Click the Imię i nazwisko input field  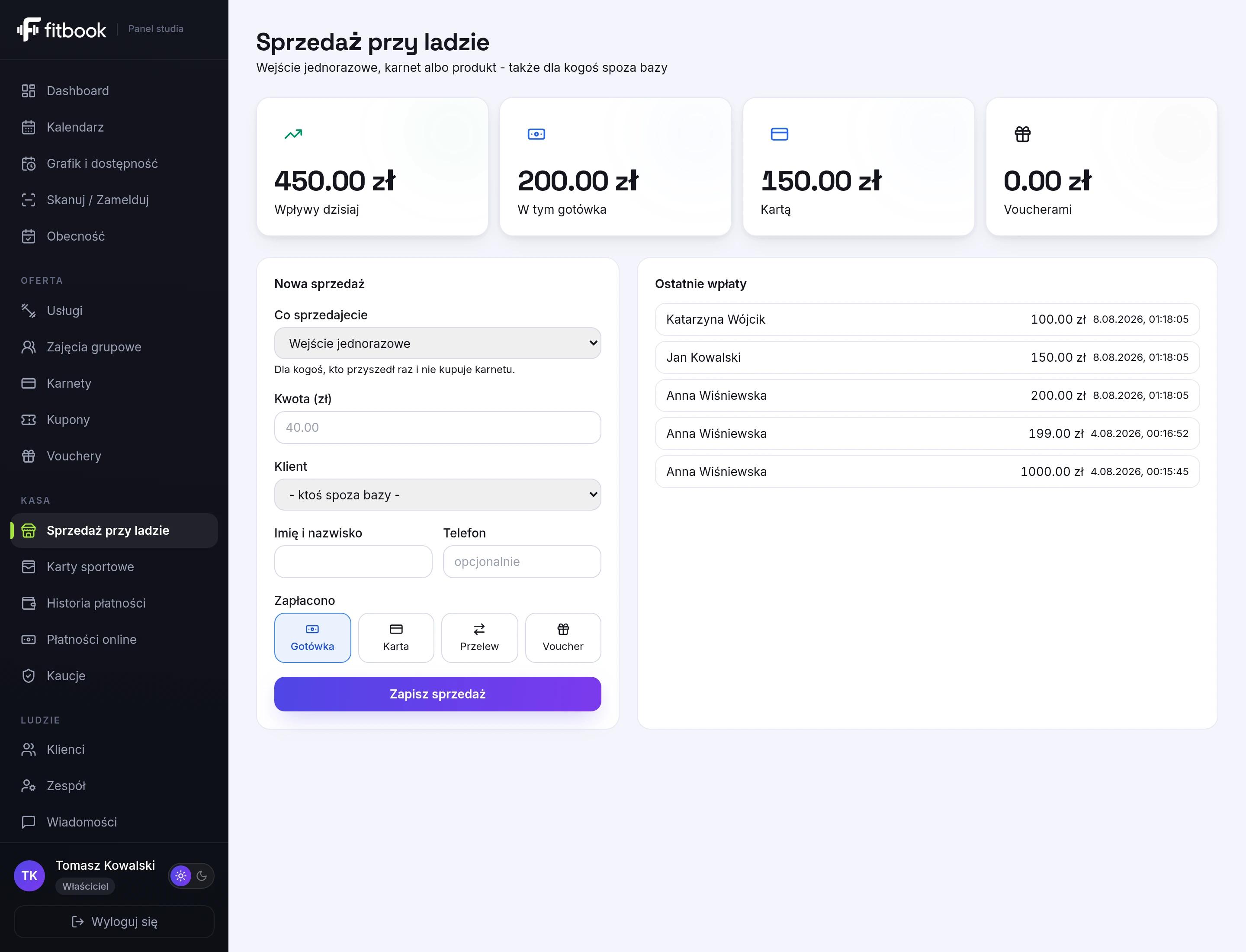(x=353, y=562)
